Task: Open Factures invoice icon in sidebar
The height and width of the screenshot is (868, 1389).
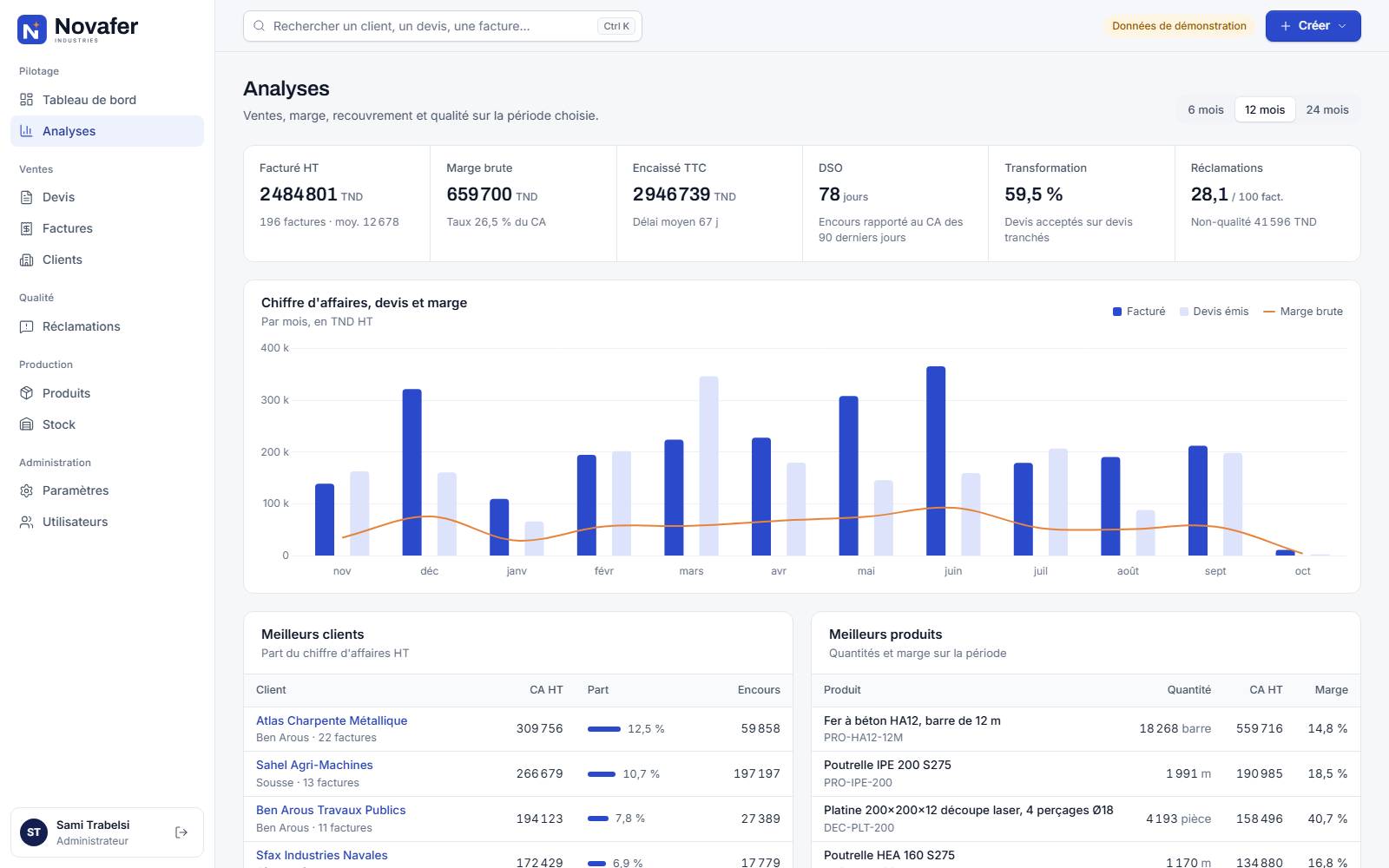Action: pyautogui.click(x=27, y=228)
